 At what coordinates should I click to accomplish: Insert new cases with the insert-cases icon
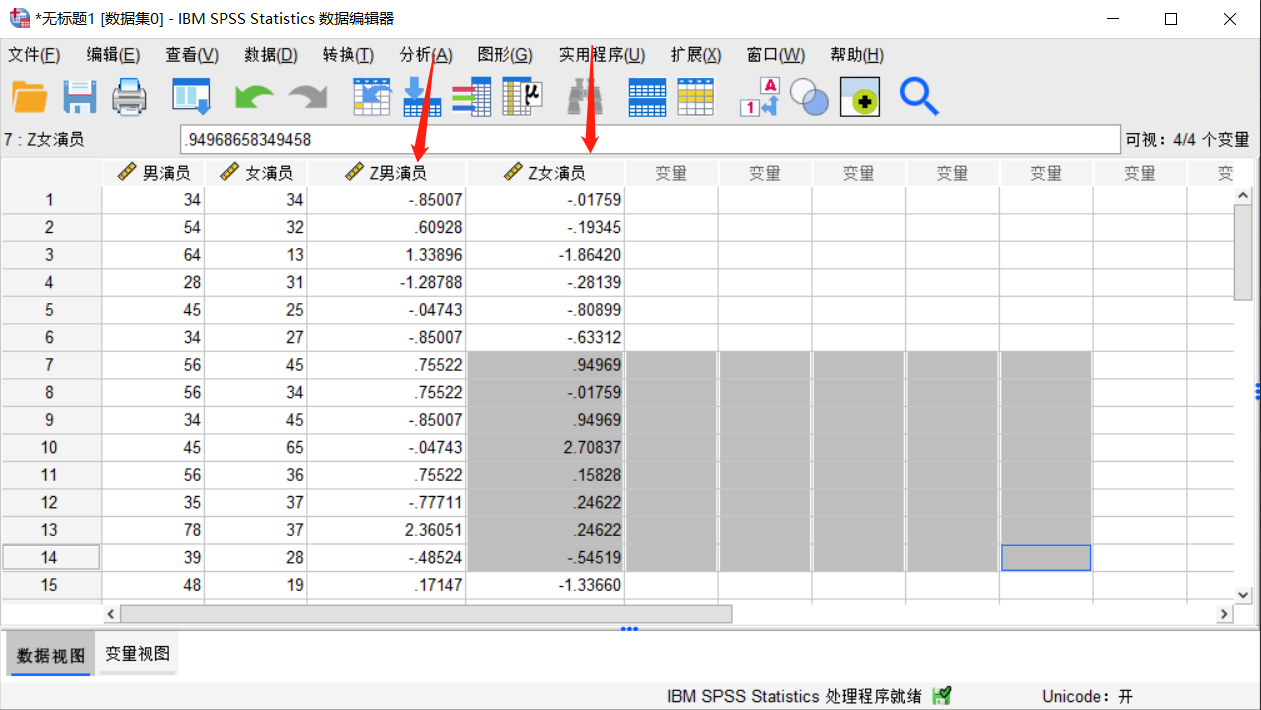click(421, 97)
